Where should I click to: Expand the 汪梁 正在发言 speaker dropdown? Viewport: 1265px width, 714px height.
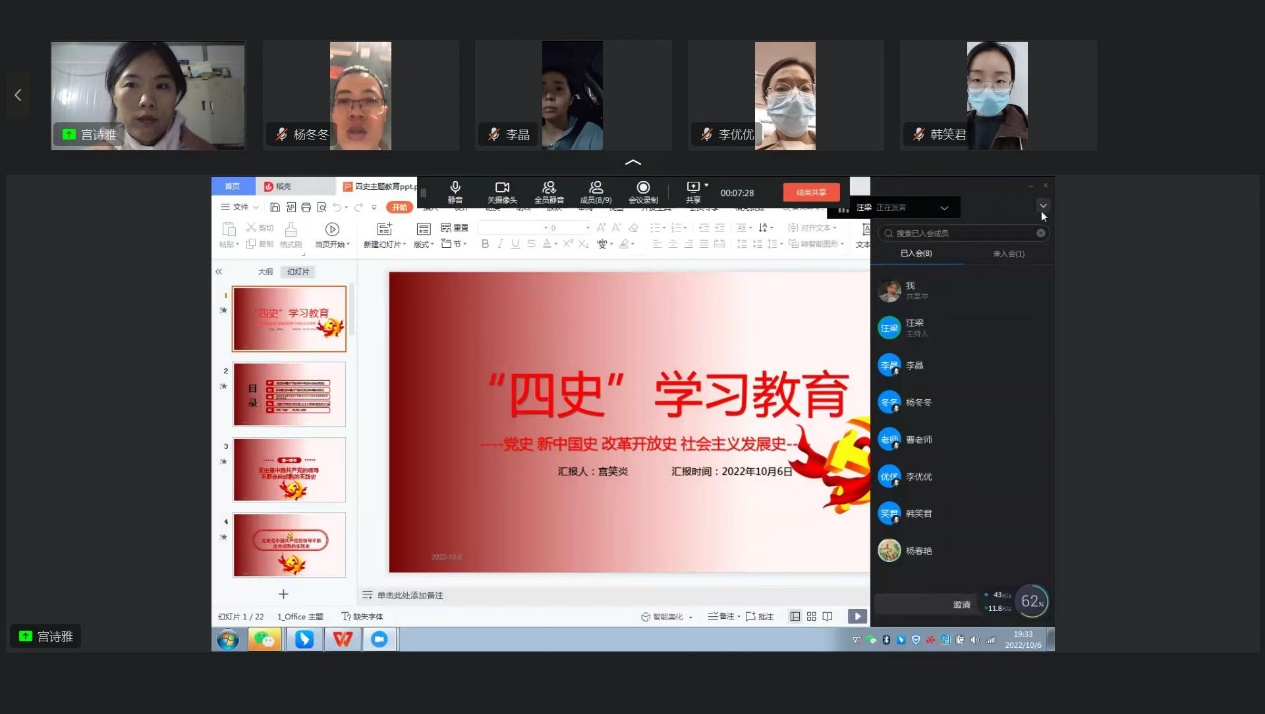click(944, 208)
